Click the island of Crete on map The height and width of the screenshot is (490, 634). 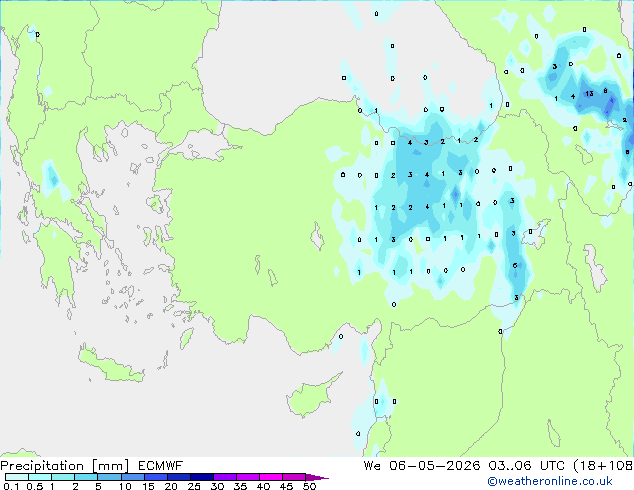pyautogui.click(x=110, y=365)
